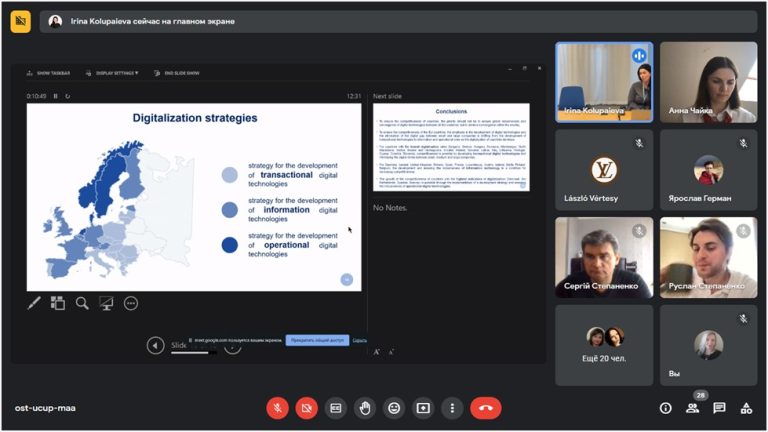Restart the presentation timer

(x=68, y=96)
